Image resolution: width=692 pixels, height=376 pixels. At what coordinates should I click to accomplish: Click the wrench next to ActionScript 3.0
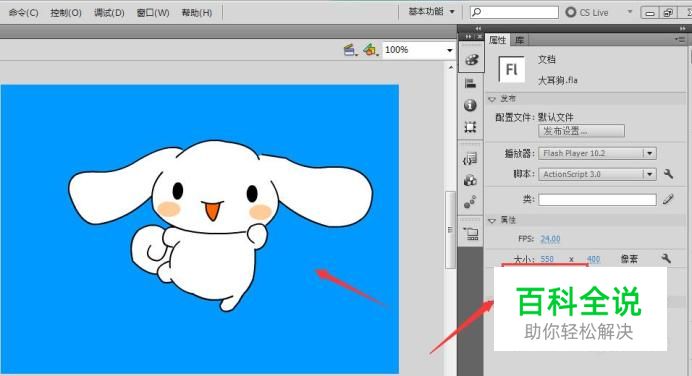(668, 174)
